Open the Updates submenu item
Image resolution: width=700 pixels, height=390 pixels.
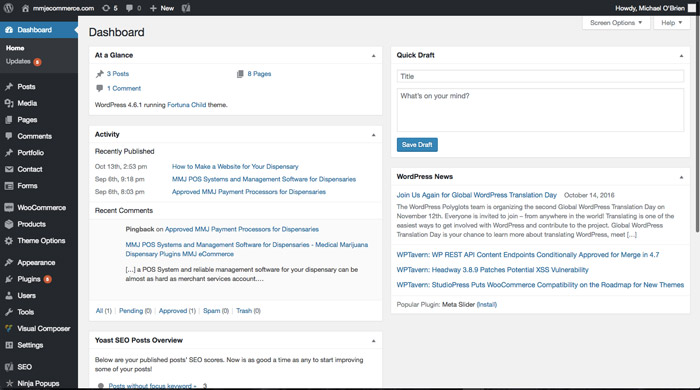coord(18,62)
